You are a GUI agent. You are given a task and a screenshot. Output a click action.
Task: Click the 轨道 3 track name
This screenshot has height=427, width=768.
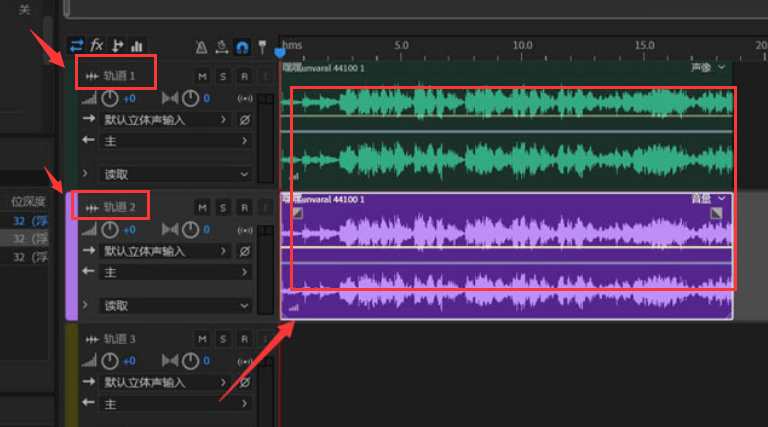119,339
